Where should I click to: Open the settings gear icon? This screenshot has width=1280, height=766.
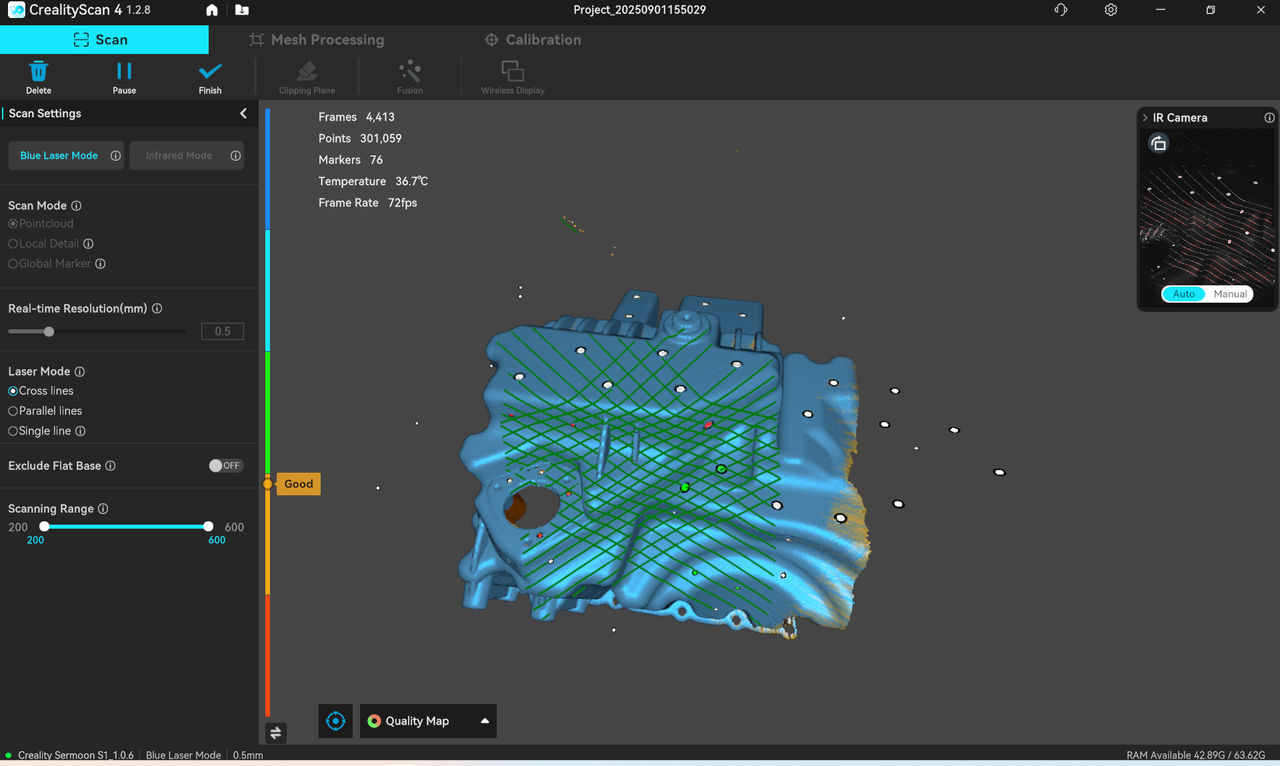[x=1111, y=10]
